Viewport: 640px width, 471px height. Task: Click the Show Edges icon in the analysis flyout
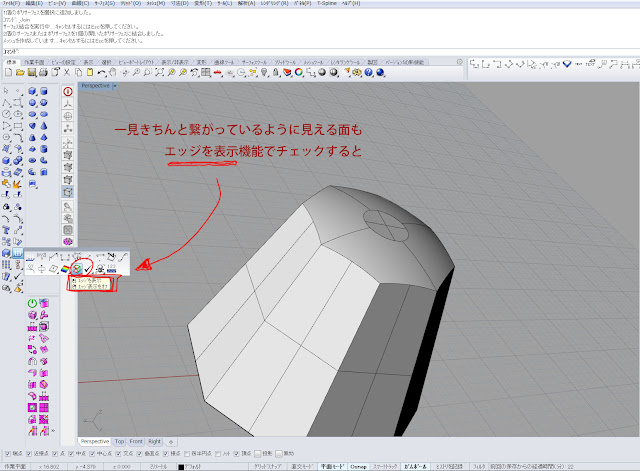coord(76,269)
